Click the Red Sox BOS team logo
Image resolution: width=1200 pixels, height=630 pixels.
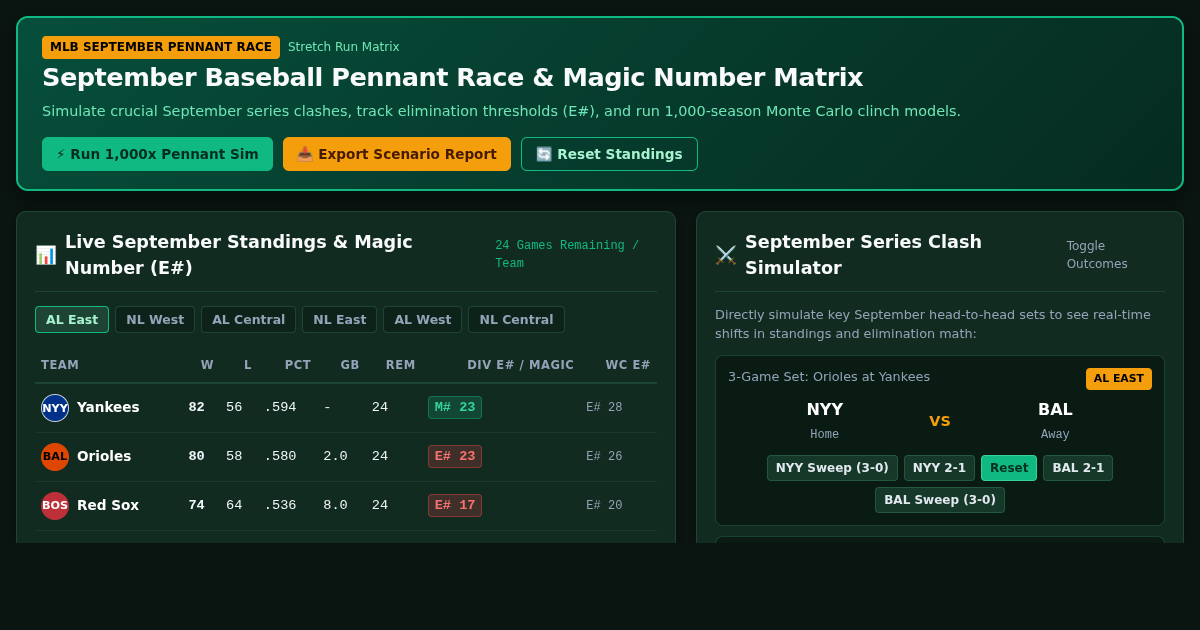[x=55, y=506]
